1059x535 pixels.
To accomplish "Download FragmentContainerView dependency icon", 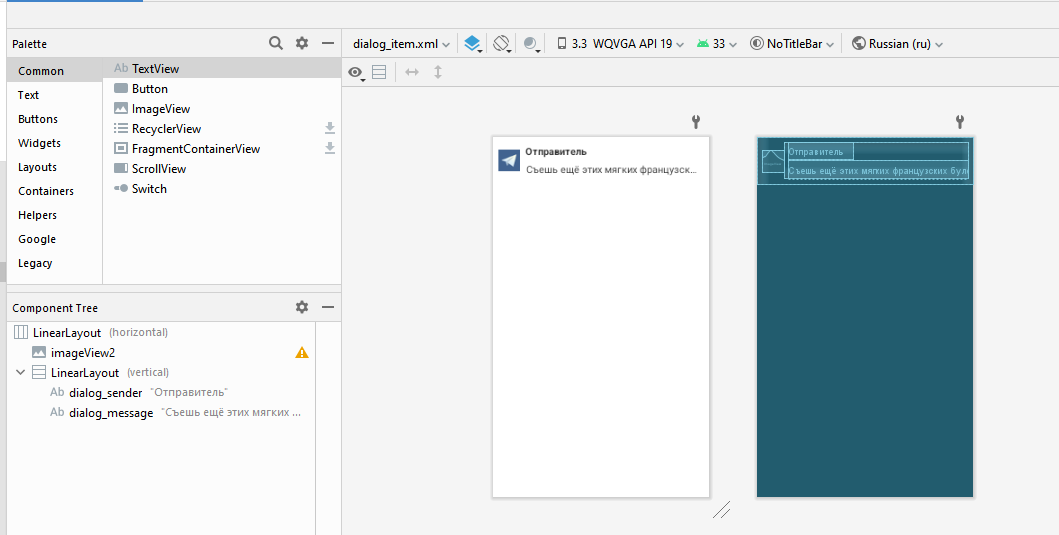I will point(330,148).
